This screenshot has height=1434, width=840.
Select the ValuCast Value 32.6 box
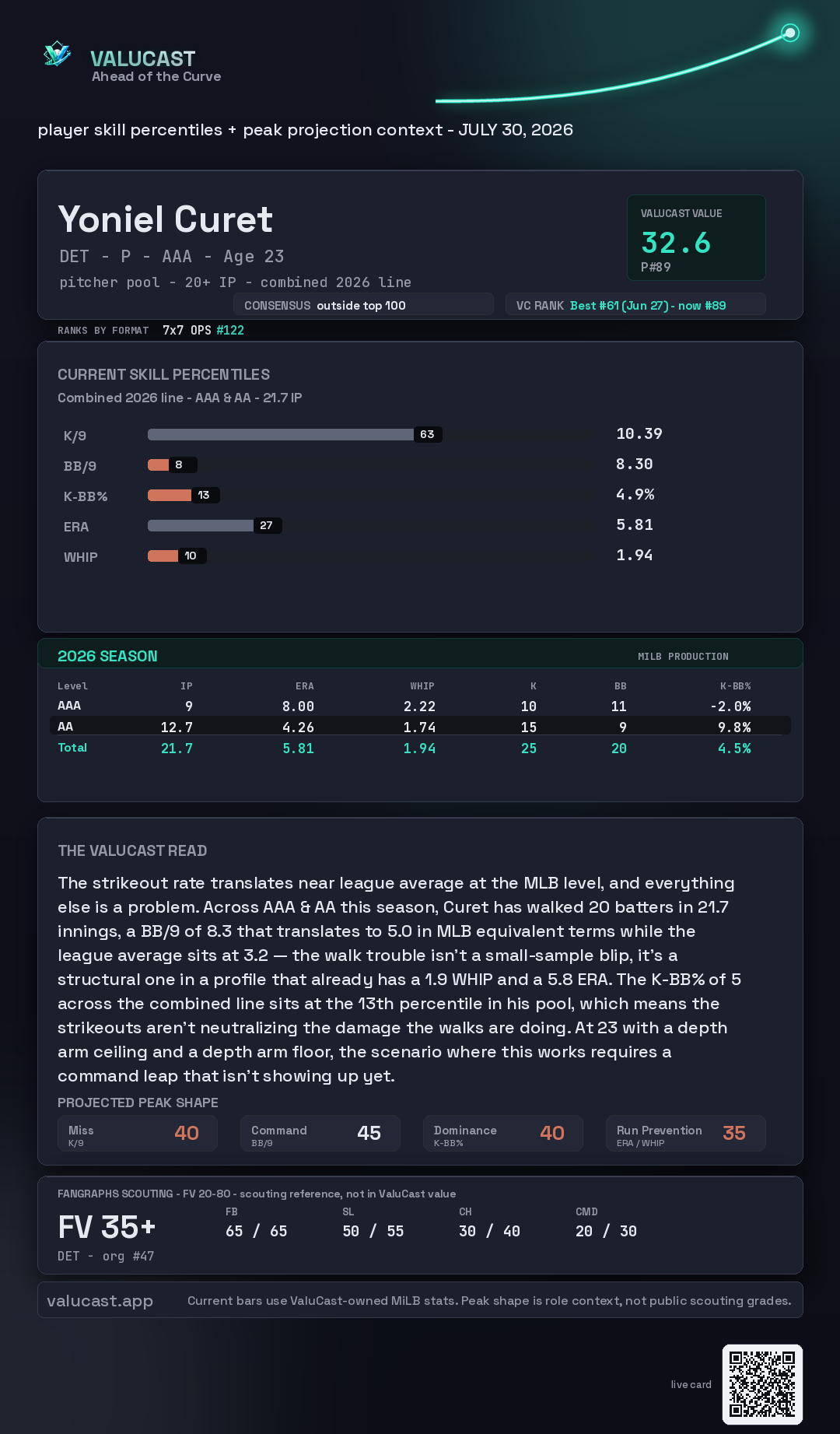click(696, 237)
